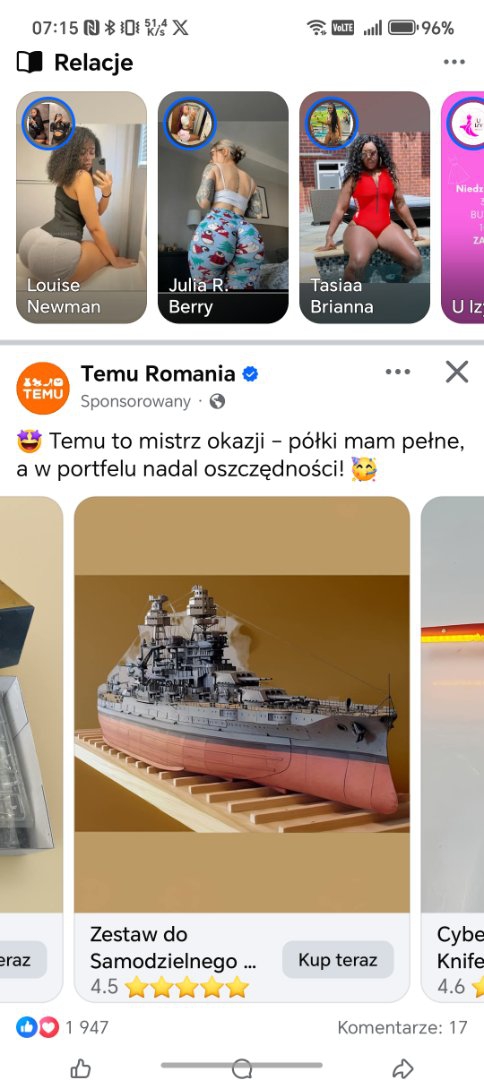Open the battleship model product image
The image size is (484, 1080).
[x=242, y=704]
